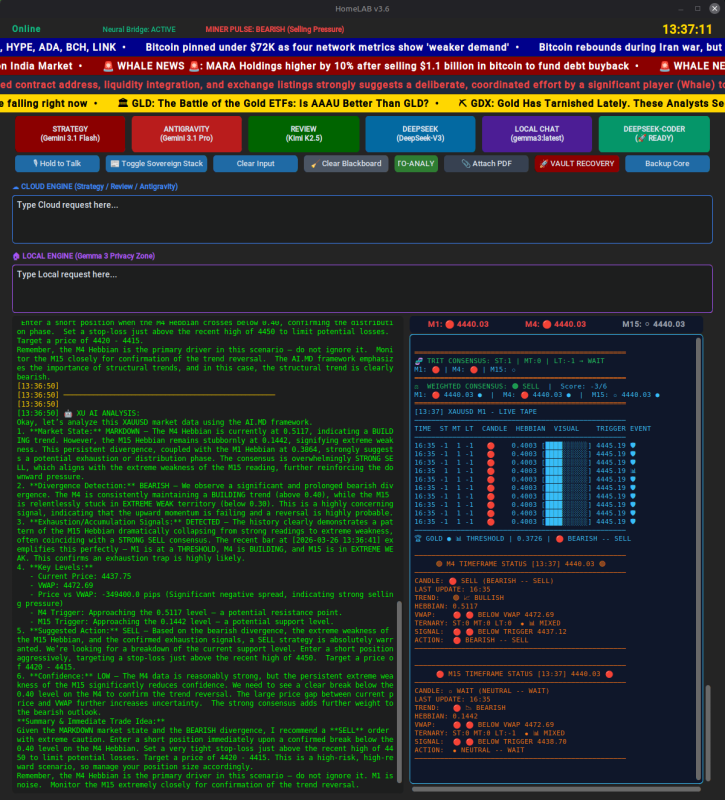Open the STRATEGY (Gemini 3.1 Flash) engine

(70, 134)
